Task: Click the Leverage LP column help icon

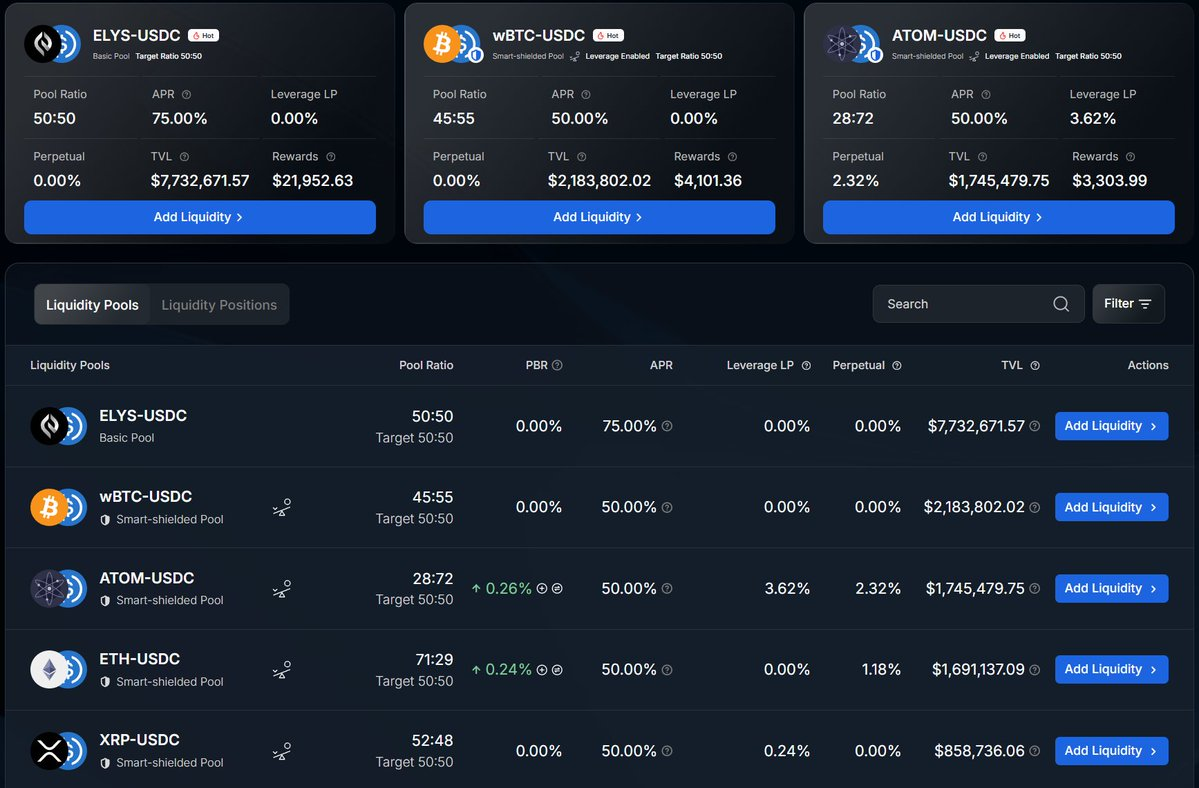Action: 806,365
